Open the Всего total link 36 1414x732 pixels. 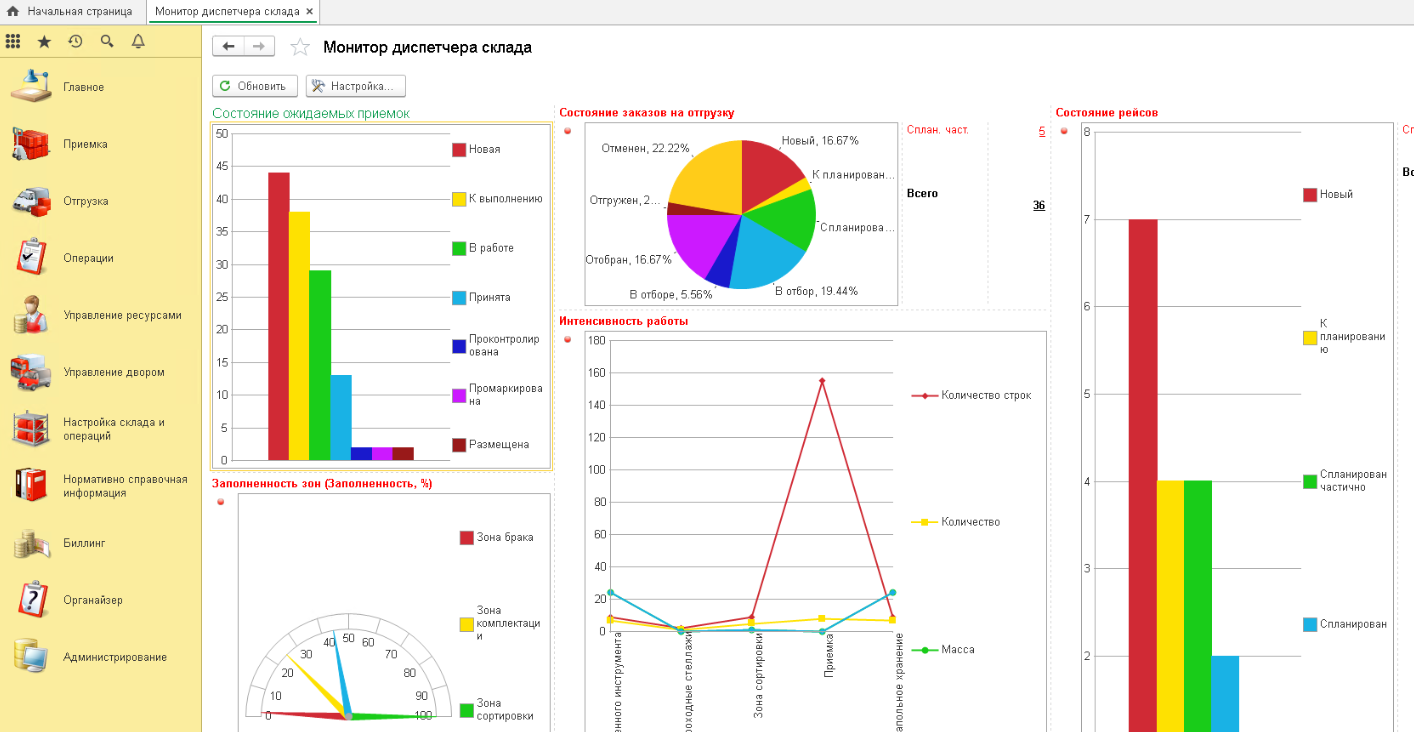(1039, 205)
